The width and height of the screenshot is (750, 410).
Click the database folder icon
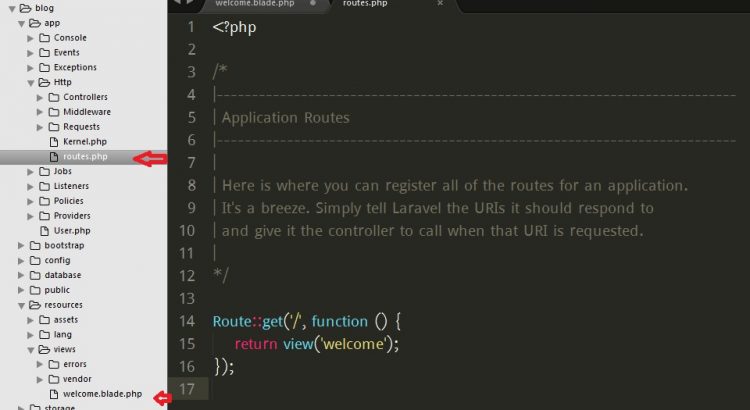coord(35,275)
